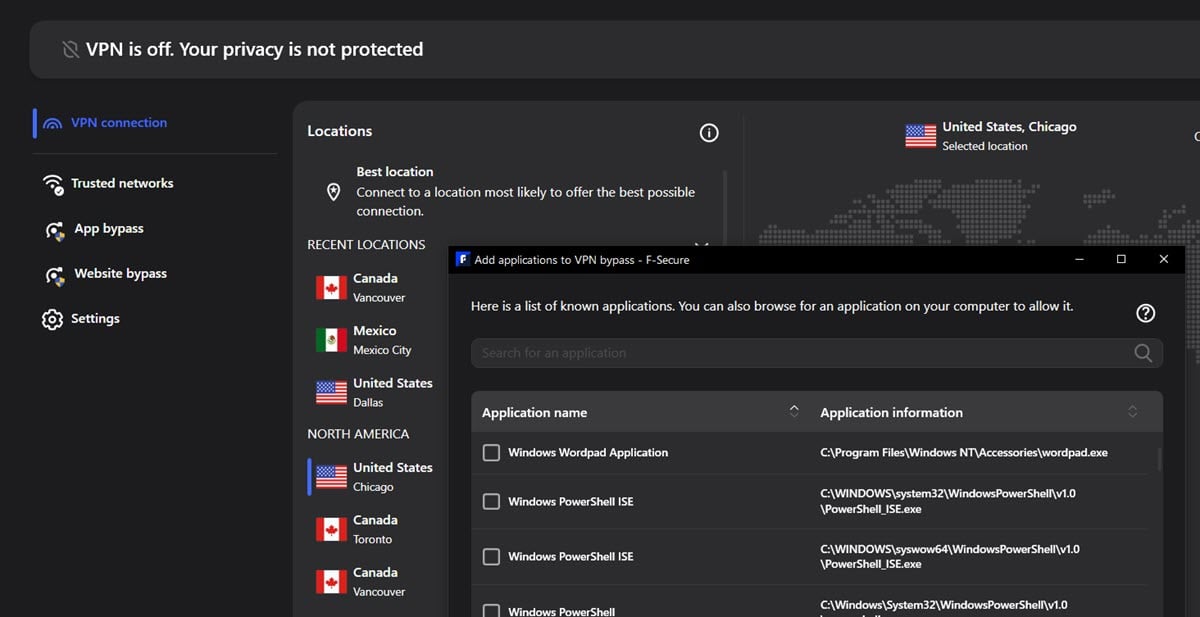Screen dimensions: 1200x617
Task: Click the App bypass shield icon
Action: coord(54,230)
